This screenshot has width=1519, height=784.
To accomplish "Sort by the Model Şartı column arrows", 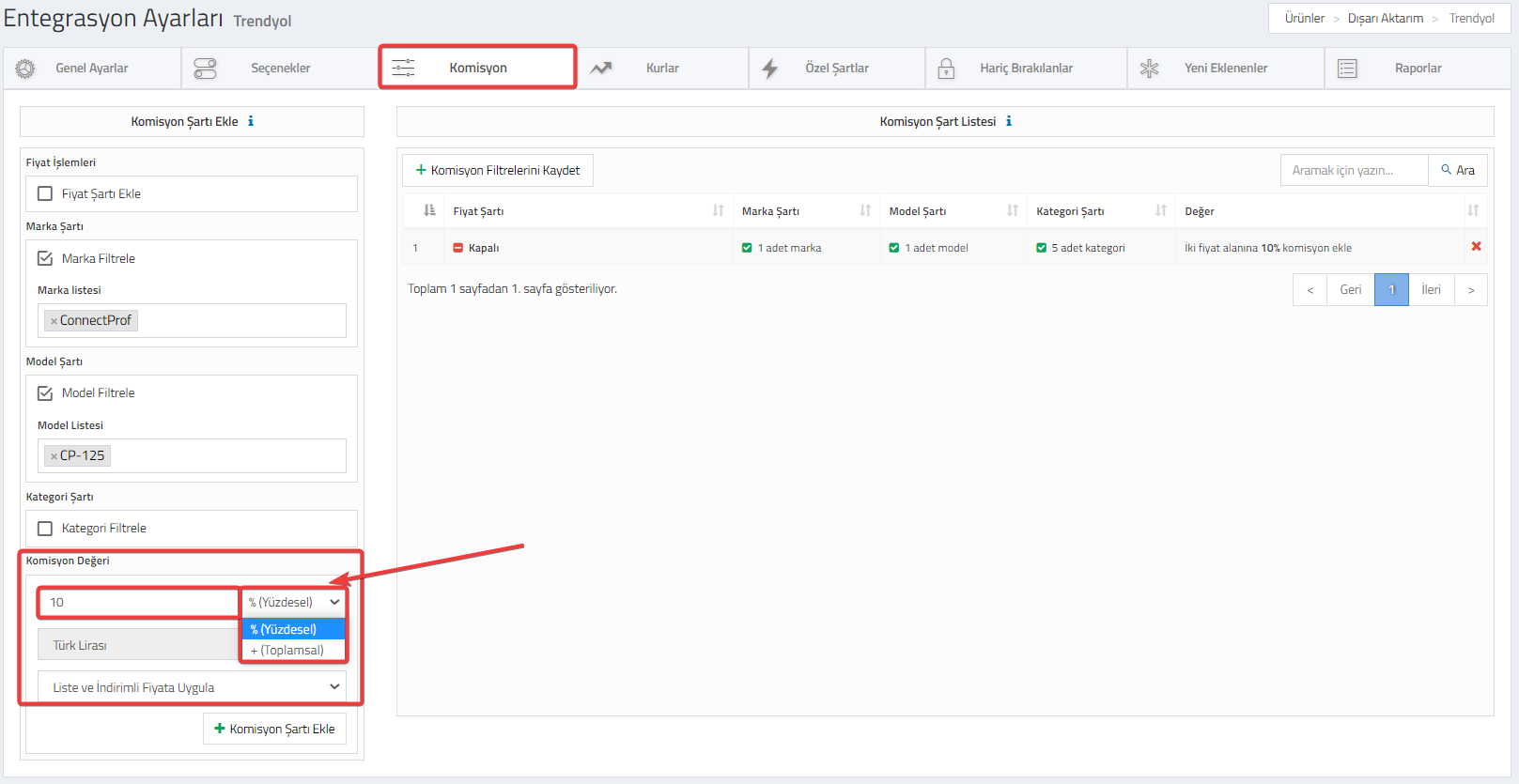I will [x=1013, y=210].
